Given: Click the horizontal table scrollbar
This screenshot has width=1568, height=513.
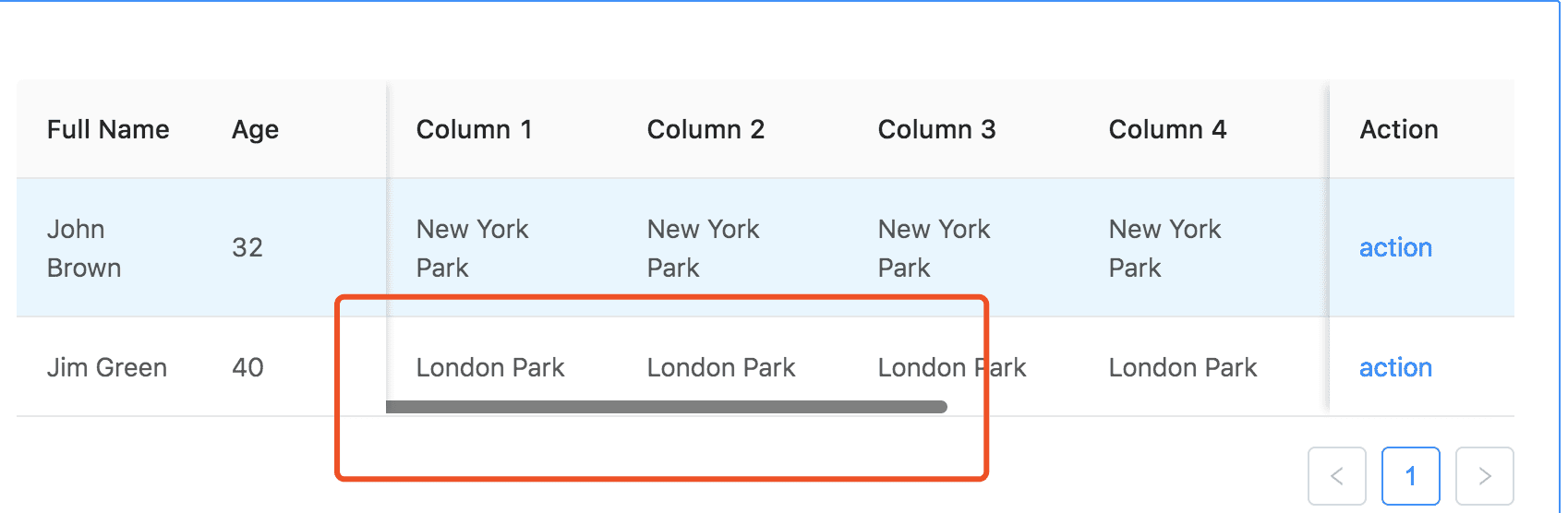Looking at the screenshot, I should pos(666,407).
